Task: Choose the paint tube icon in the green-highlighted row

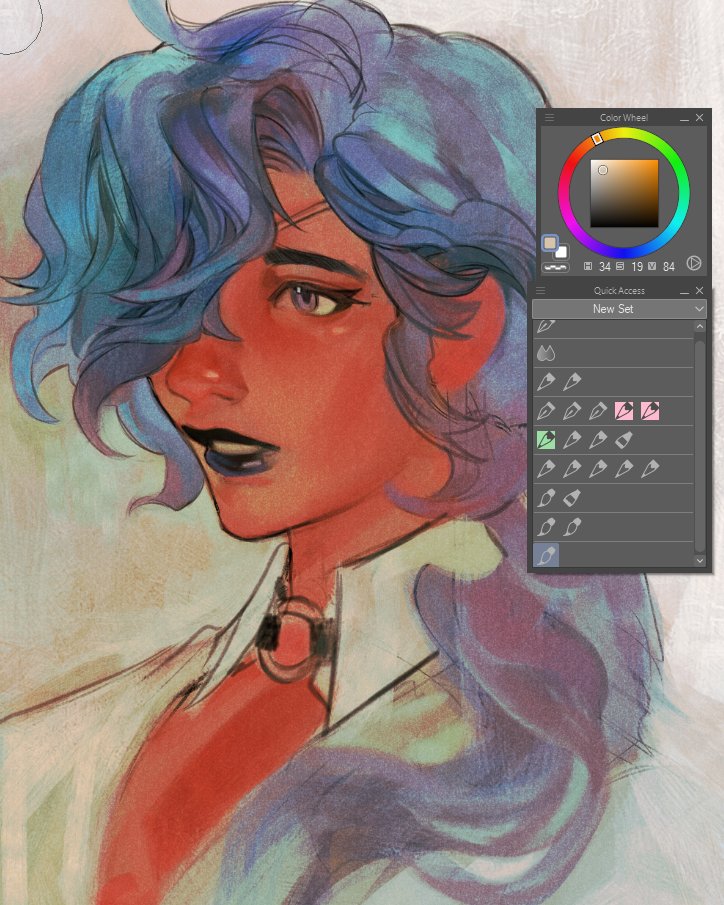Action: (624, 440)
